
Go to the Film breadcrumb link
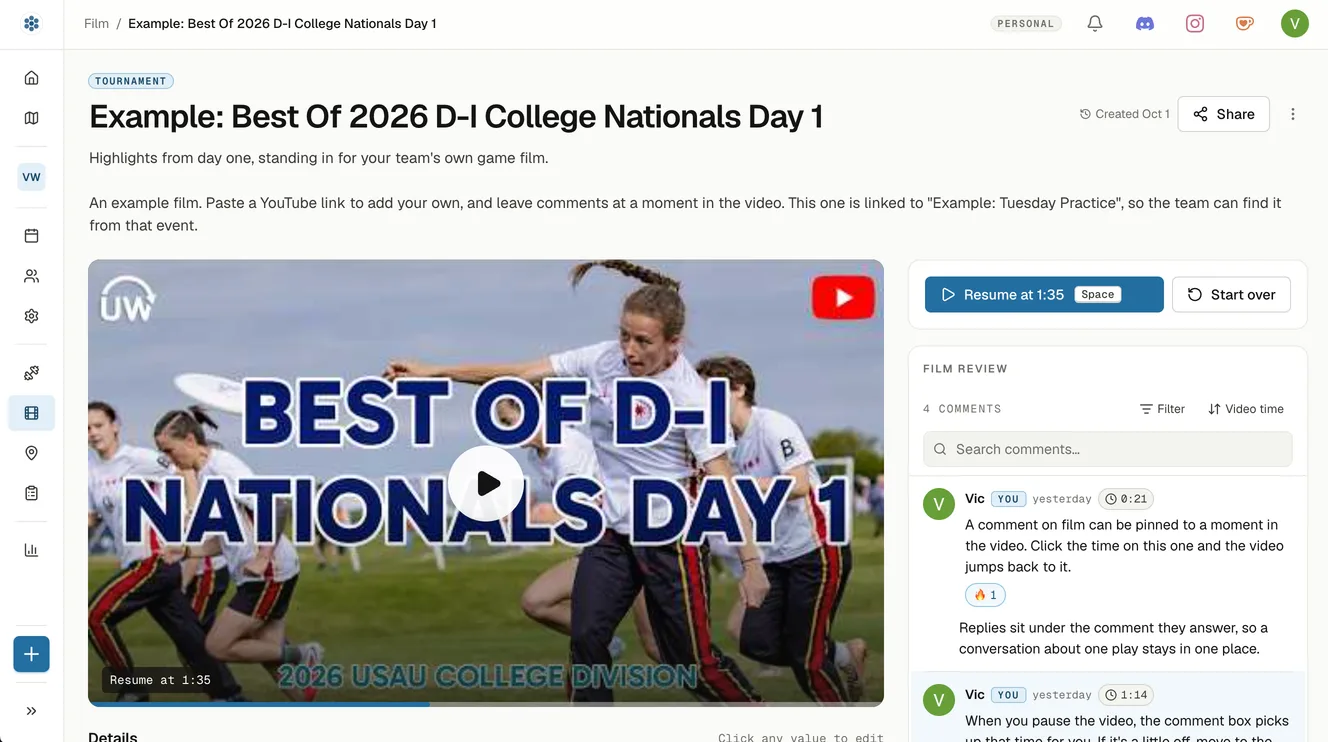(97, 23)
